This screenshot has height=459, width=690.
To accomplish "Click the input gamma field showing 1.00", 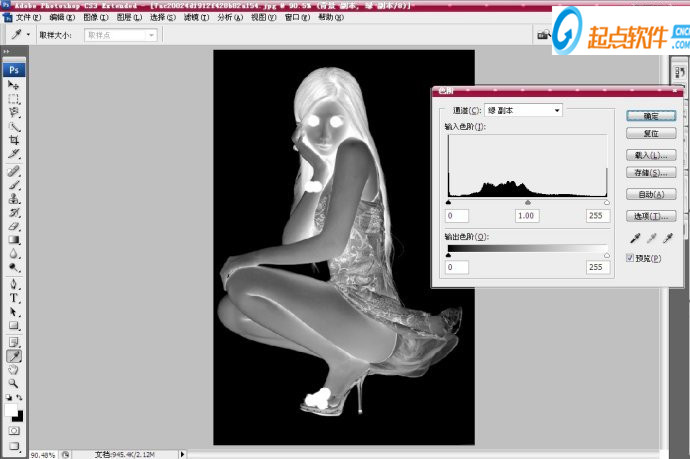I will pos(527,216).
